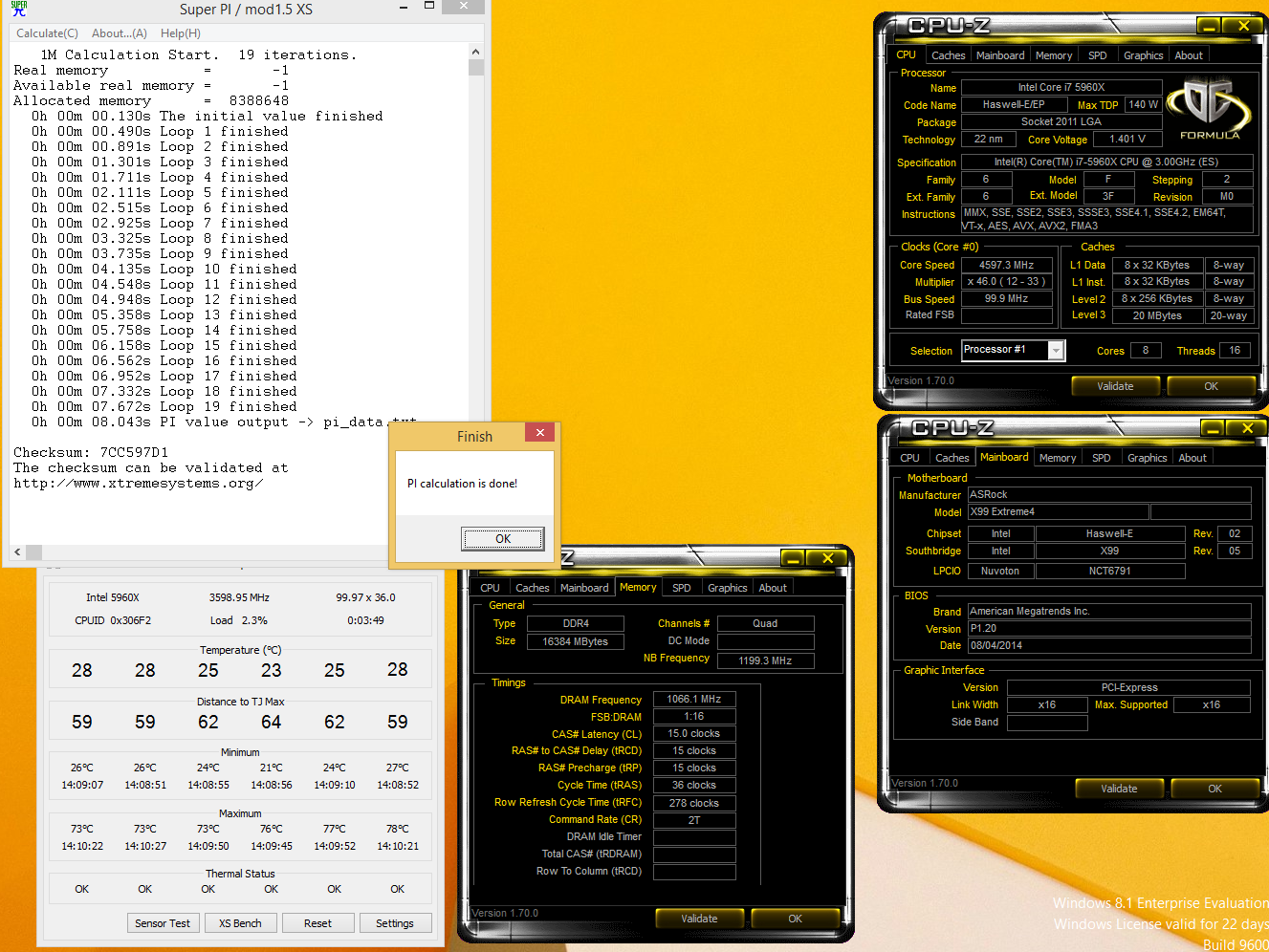This screenshot has height=952, width=1269.
Task: Click the BIOS version P1.20 field
Action: coord(1109,628)
